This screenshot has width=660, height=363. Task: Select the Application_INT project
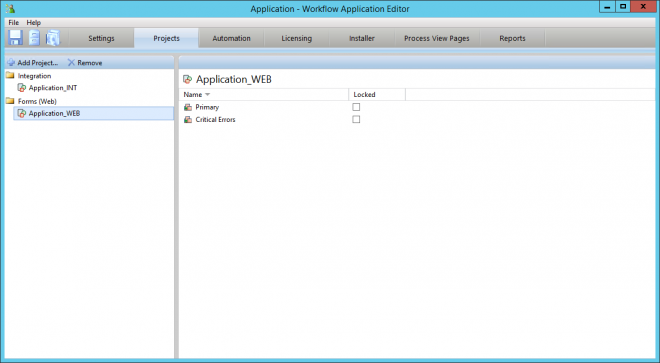pyautogui.click(x=48, y=88)
